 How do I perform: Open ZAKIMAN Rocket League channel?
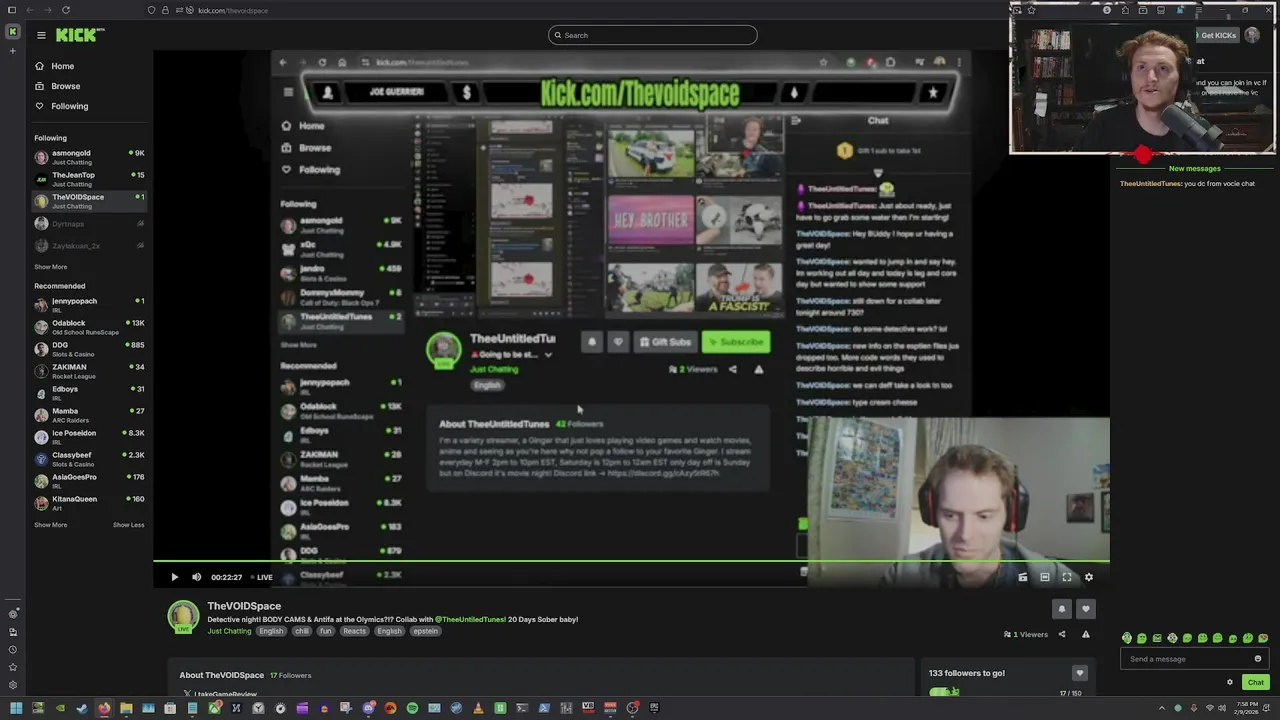88,371
